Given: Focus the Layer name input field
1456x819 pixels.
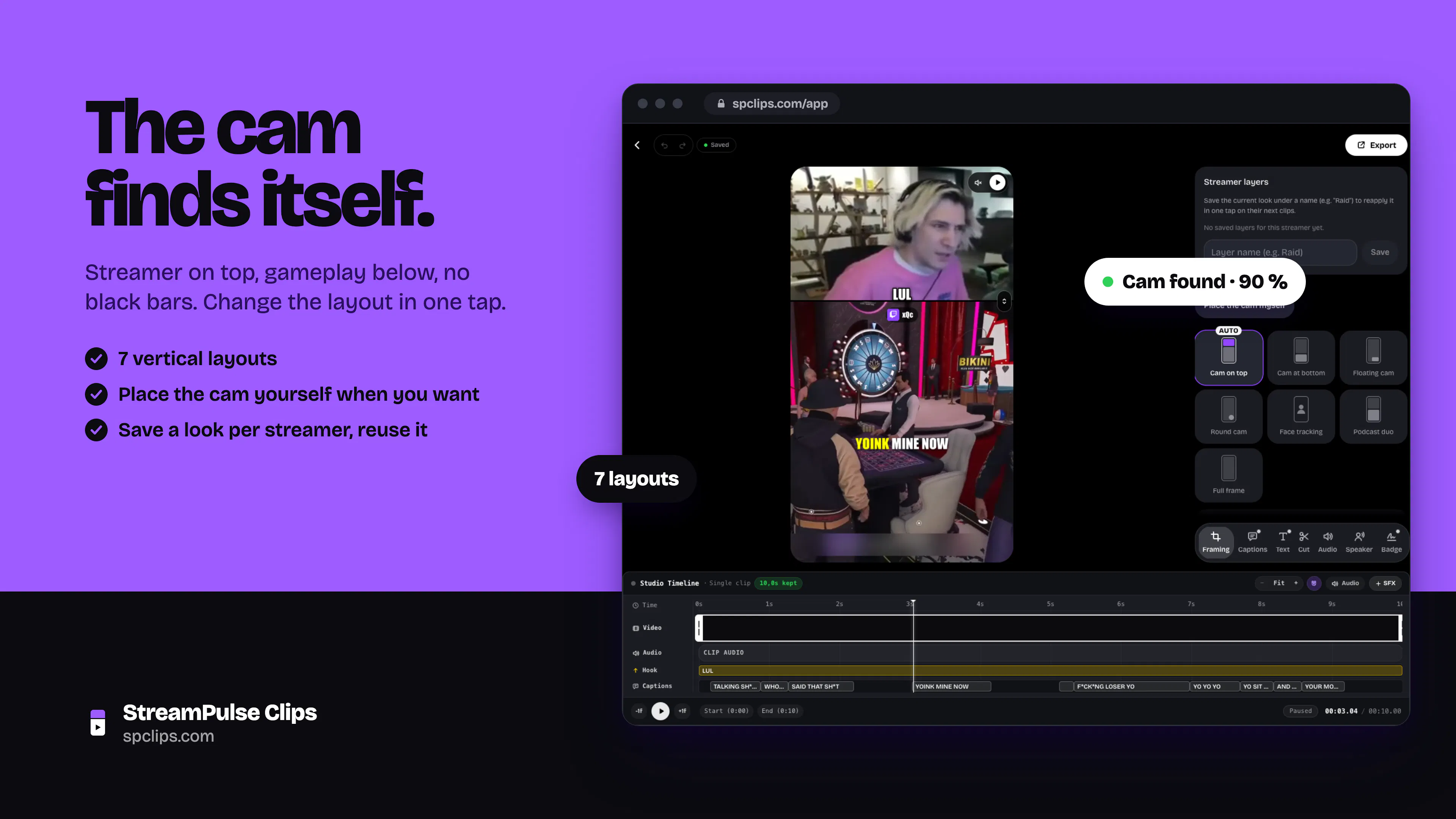Looking at the screenshot, I should [x=1280, y=252].
